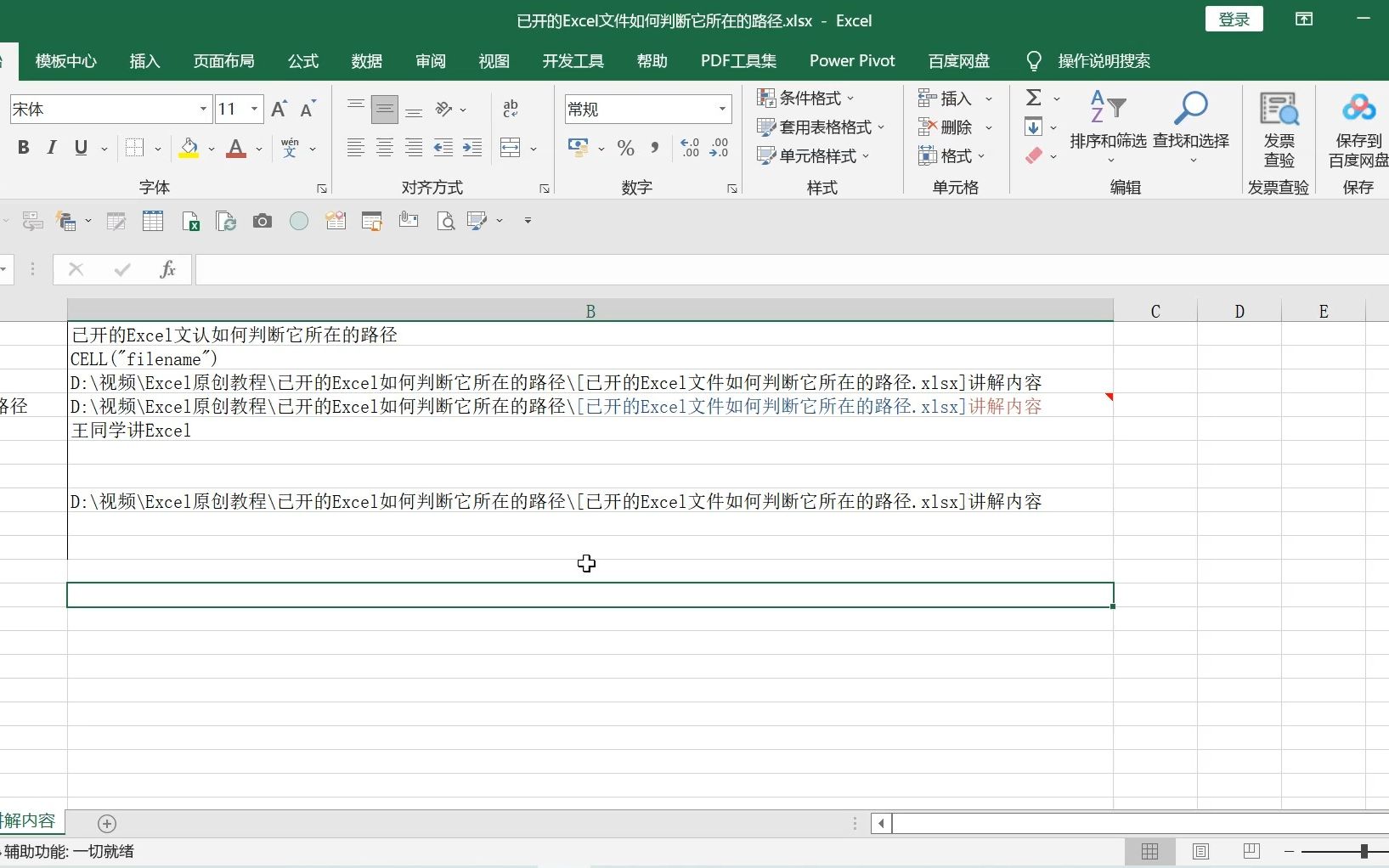Expand the font size dropdown

click(253, 109)
